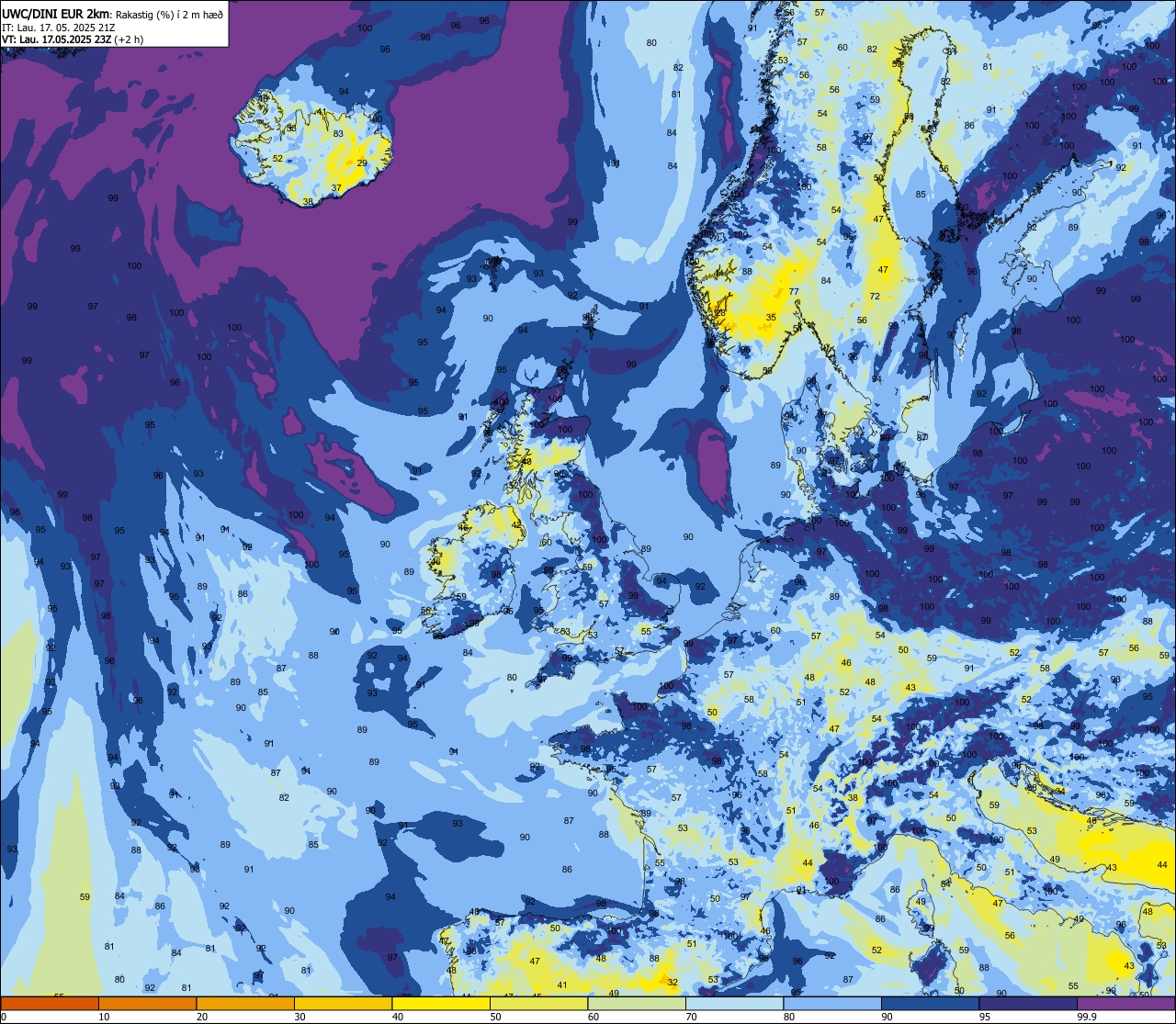
Task: Click the '95' legend tick label
Action: [x=986, y=1017]
